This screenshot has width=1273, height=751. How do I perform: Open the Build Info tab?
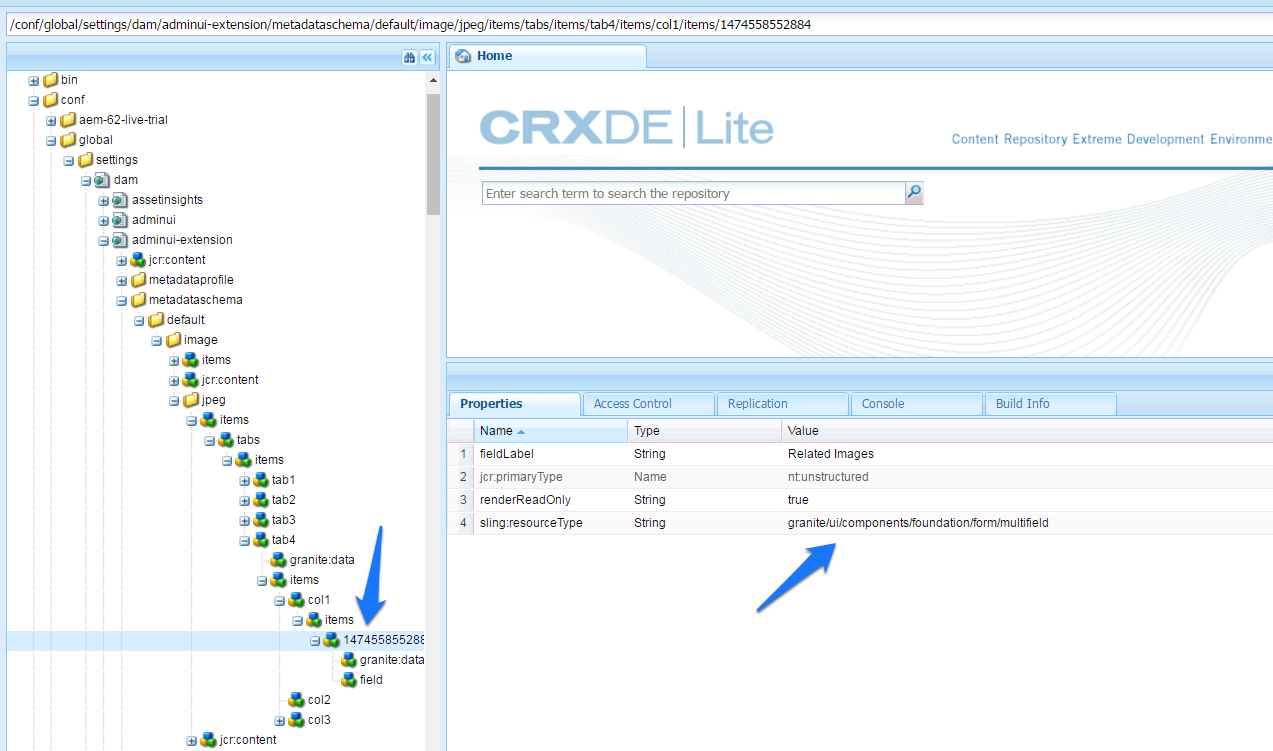point(1050,404)
